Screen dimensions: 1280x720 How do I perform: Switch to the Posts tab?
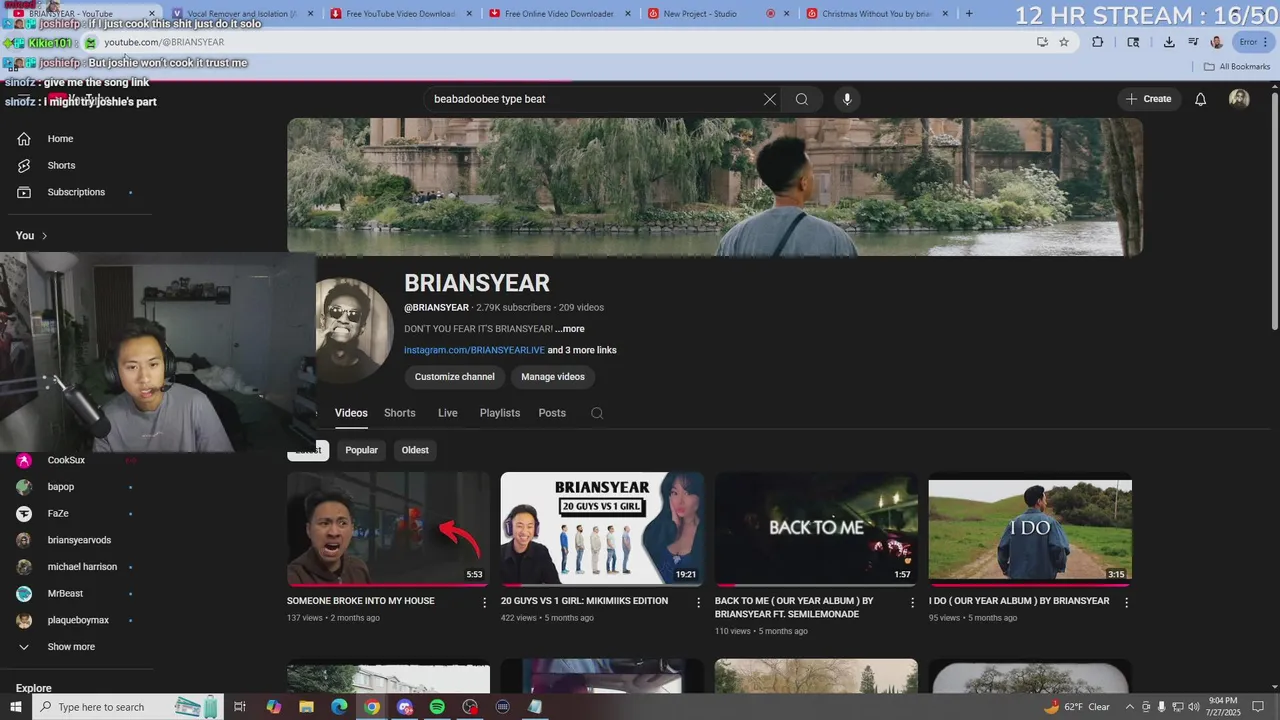(552, 413)
